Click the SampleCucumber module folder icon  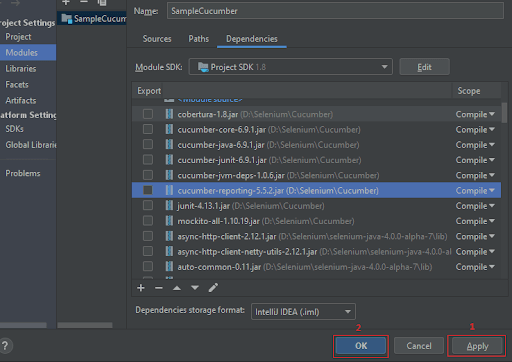click(x=67, y=19)
